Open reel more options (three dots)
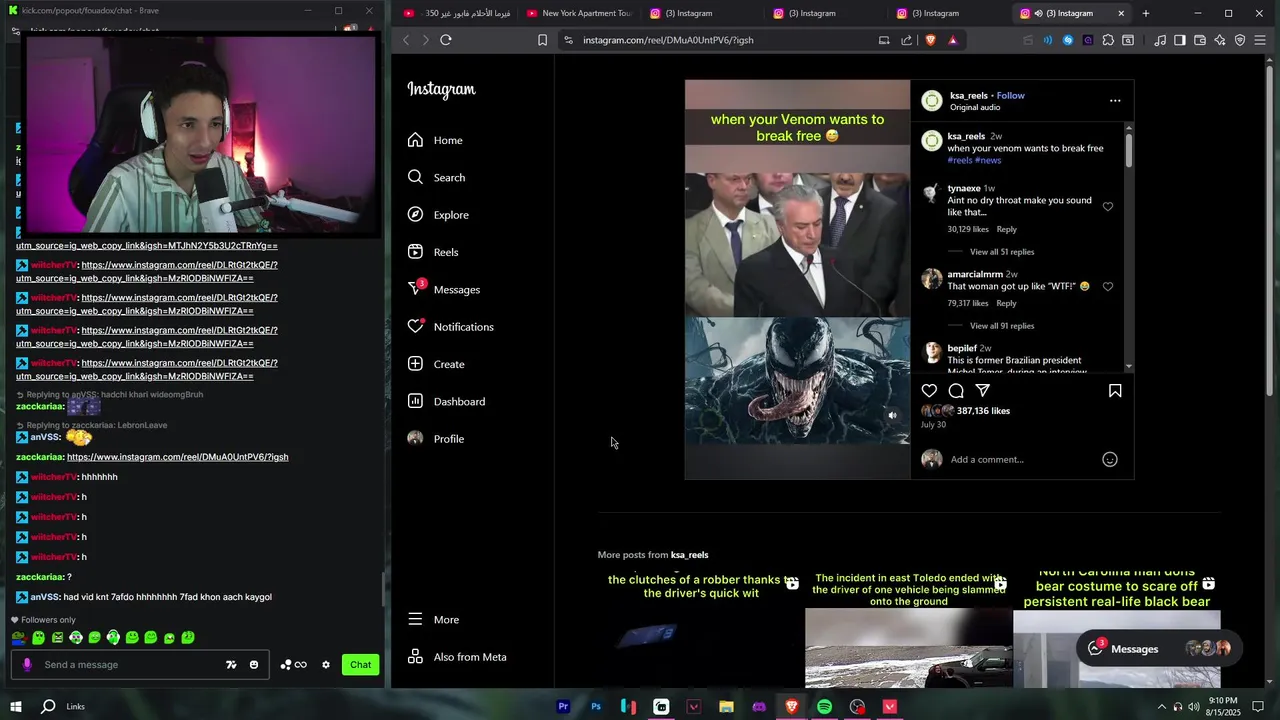Image resolution: width=1280 pixels, height=720 pixels. 1115,100
